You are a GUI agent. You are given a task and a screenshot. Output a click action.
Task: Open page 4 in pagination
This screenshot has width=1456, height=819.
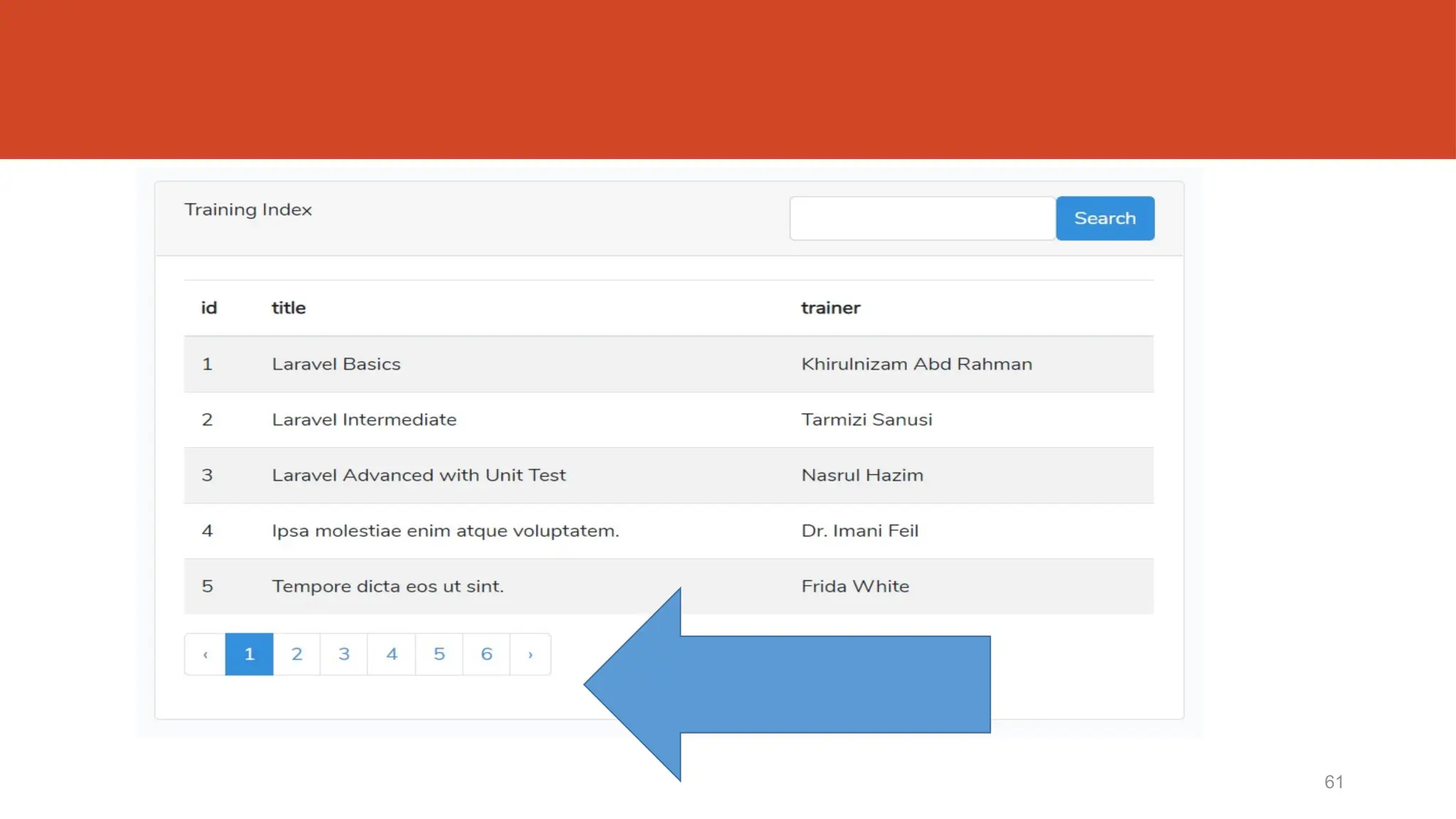[x=392, y=654]
